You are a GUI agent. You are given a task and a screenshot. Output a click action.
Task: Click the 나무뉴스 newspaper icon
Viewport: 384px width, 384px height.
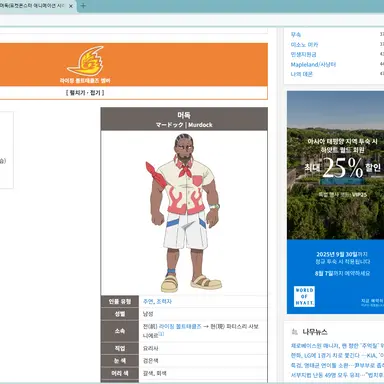[x=294, y=332]
